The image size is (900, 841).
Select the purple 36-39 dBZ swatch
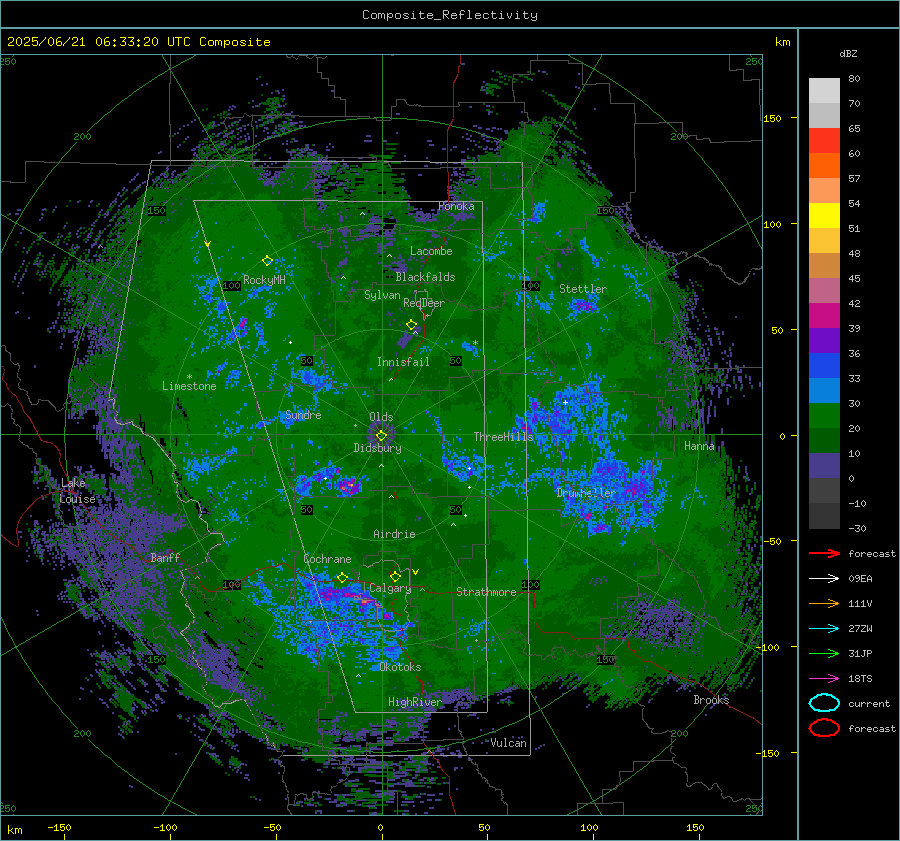824,340
